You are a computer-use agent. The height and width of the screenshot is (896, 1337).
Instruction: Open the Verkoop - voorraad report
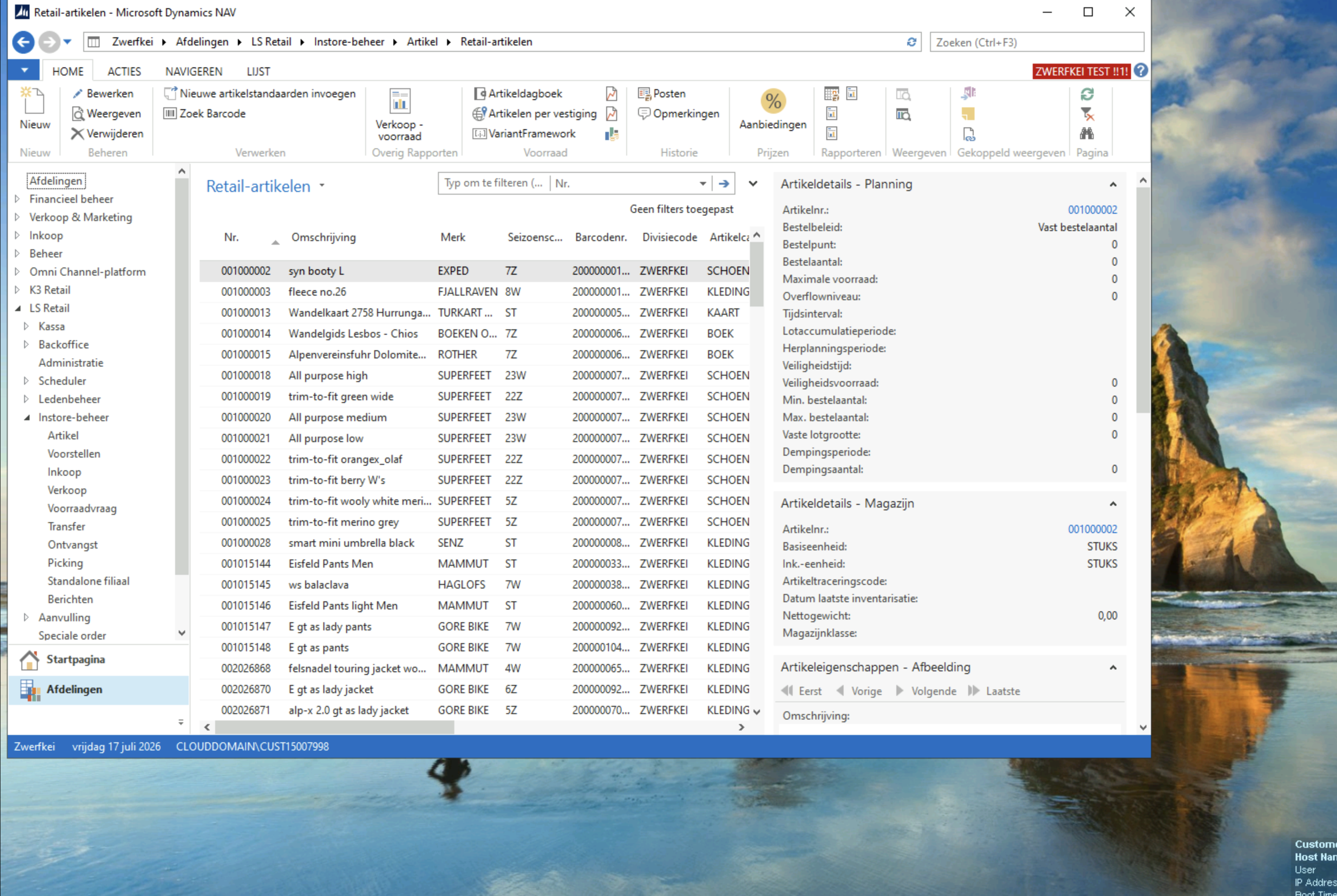coord(399,114)
